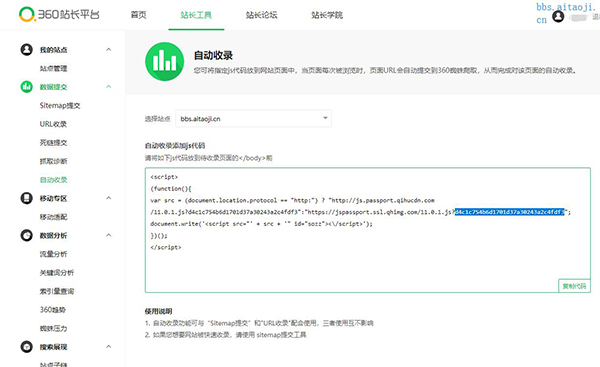
Task: Collapse the 移动专区 section chevron
Action: click(109, 198)
